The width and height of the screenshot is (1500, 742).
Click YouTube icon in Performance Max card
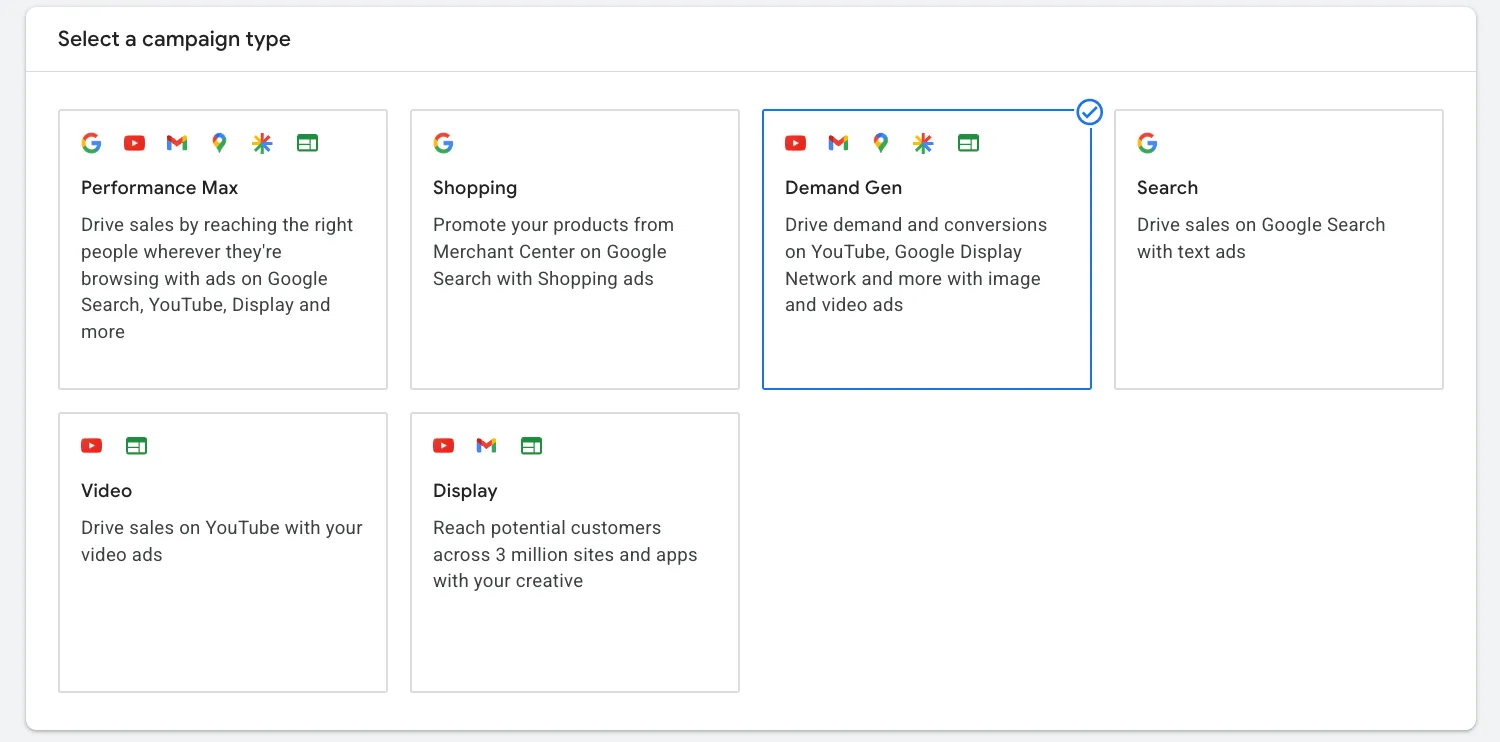tap(134, 143)
